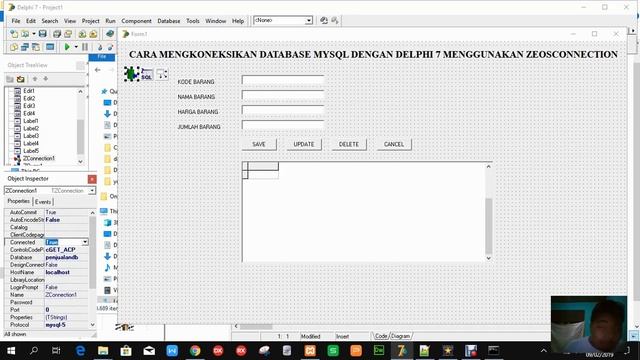This screenshot has height=360, width=640.
Task: Click the NAMA BARANG input field
Action: tap(283, 95)
